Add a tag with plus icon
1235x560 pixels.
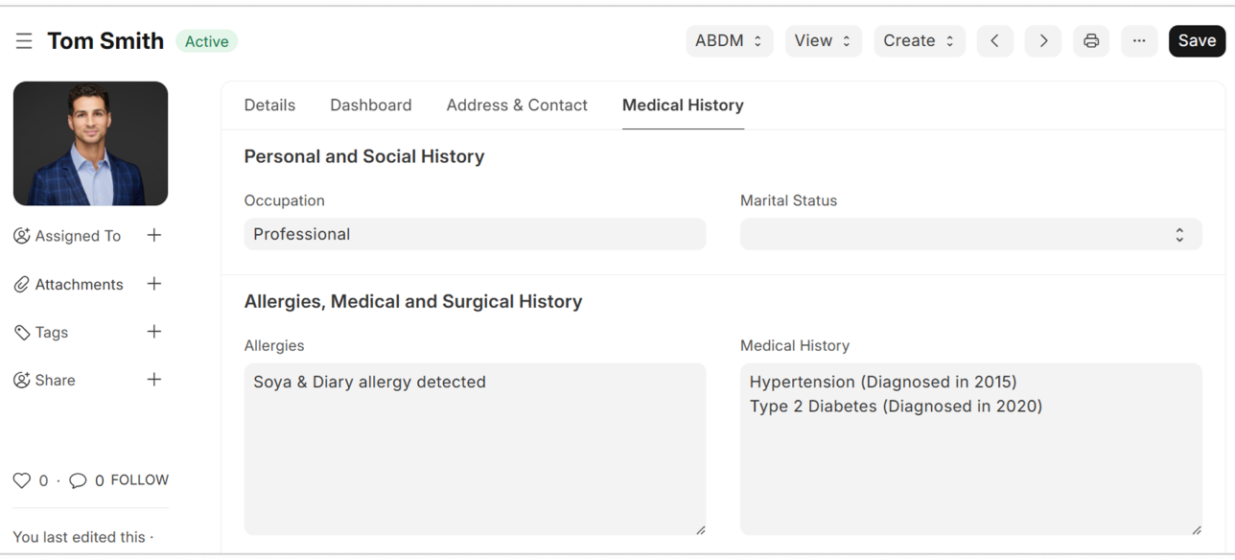click(x=154, y=331)
